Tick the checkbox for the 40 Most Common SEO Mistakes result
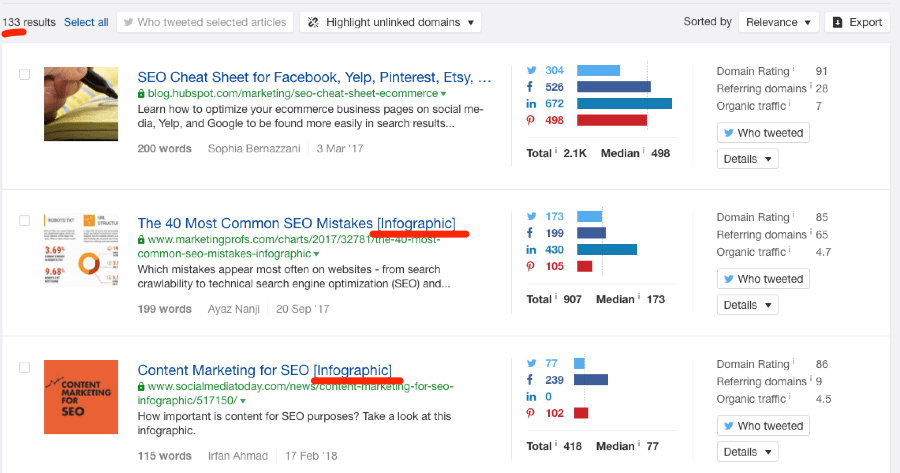 click(24, 220)
